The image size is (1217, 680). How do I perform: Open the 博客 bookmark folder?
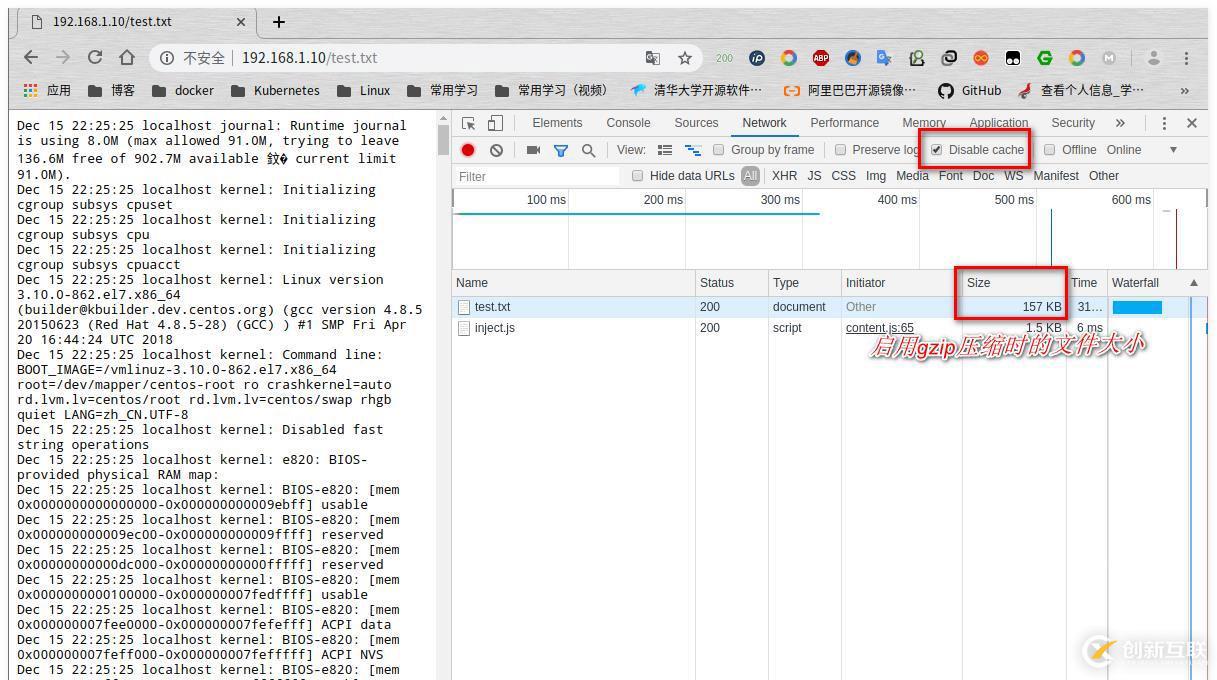click(111, 90)
